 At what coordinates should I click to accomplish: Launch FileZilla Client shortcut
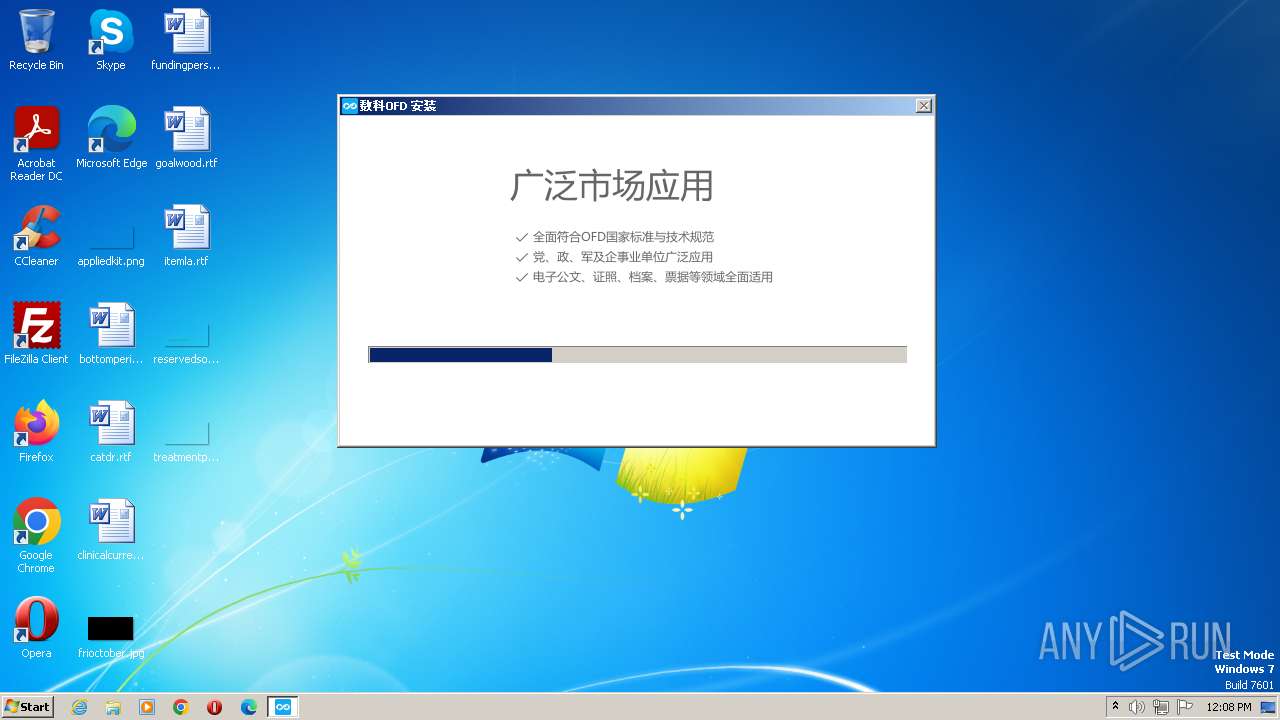(x=36, y=334)
